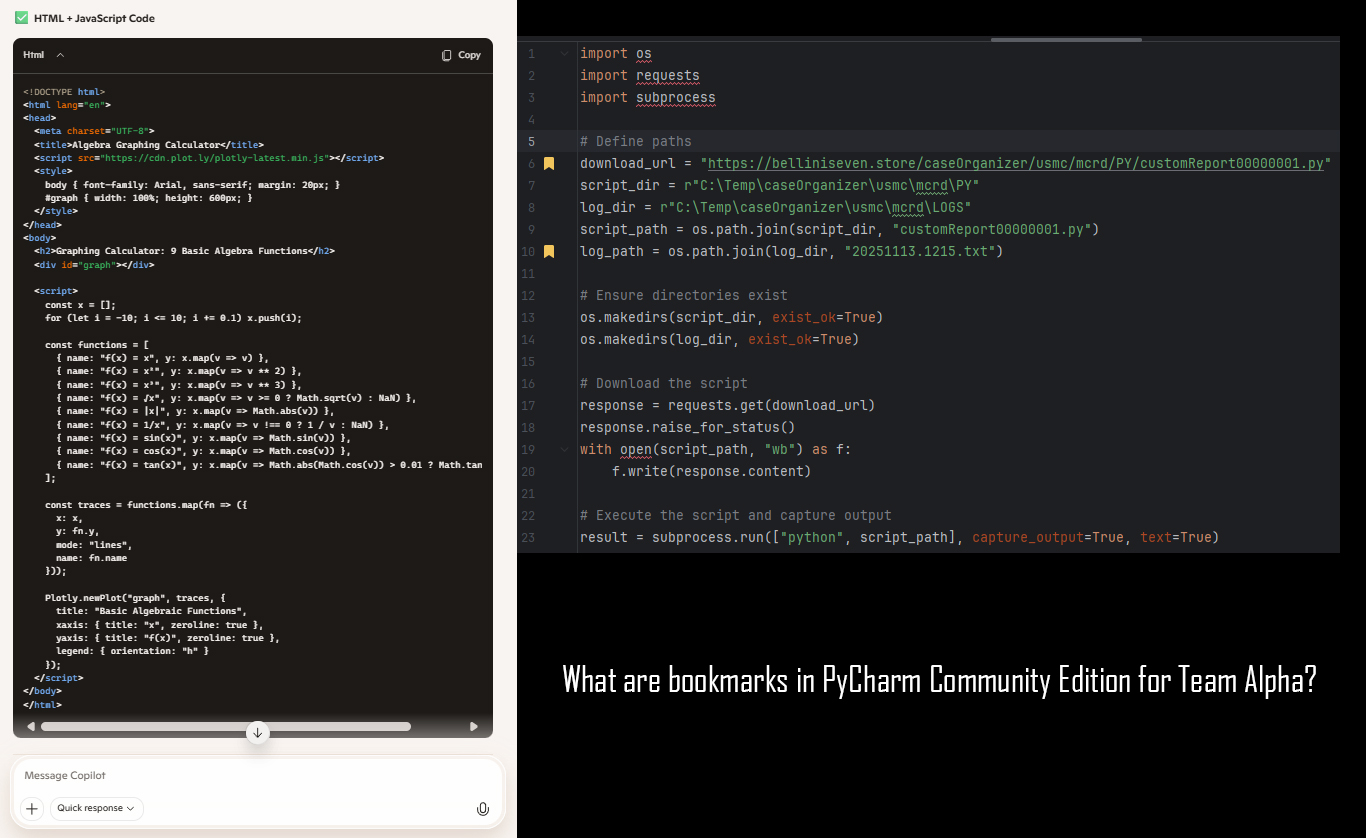This screenshot has height=838, width=1366.
Task: Click the bookmark icon on line 10
Action: [549, 252]
